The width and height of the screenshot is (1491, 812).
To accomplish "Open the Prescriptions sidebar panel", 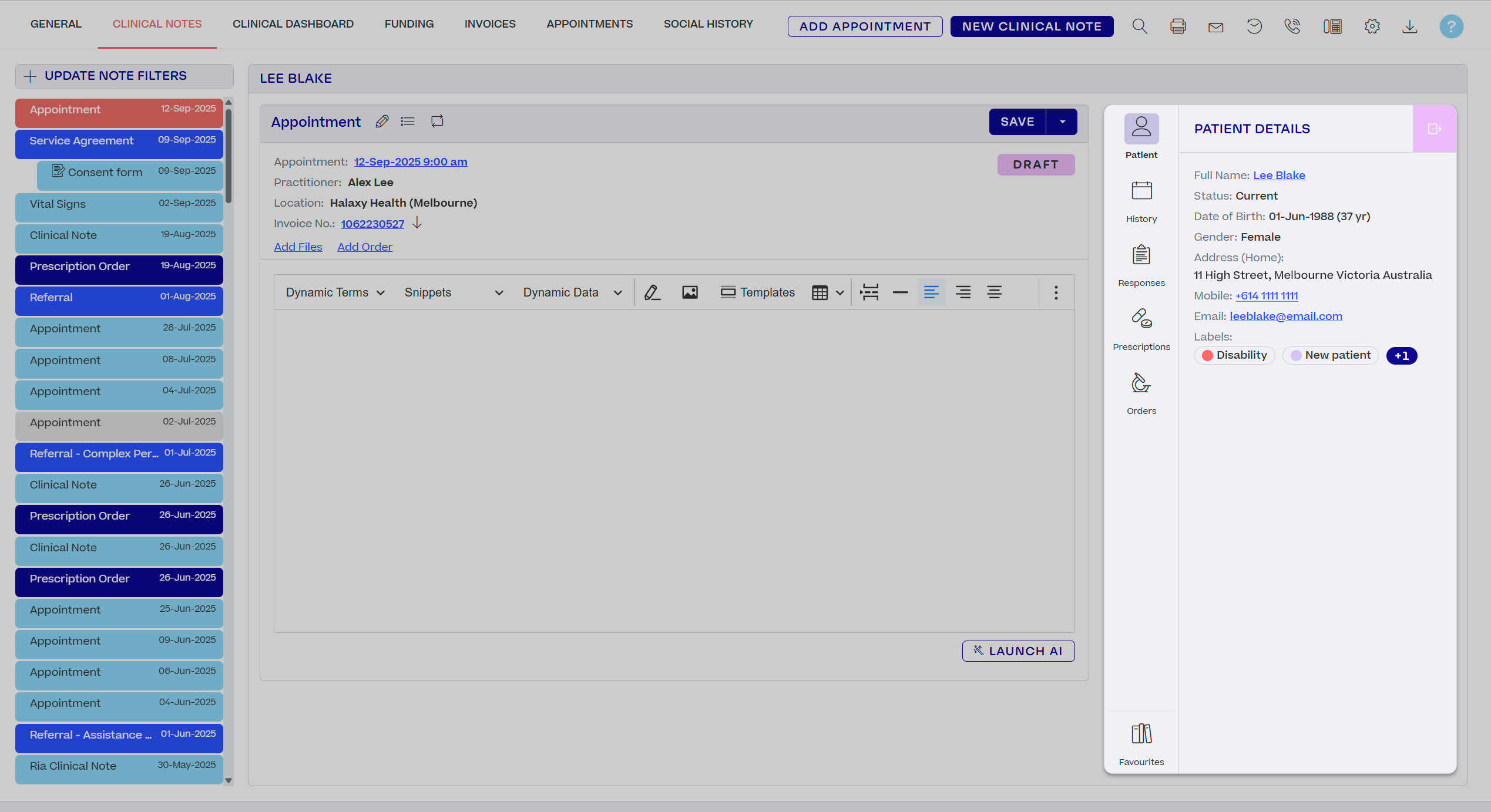I will [x=1141, y=329].
